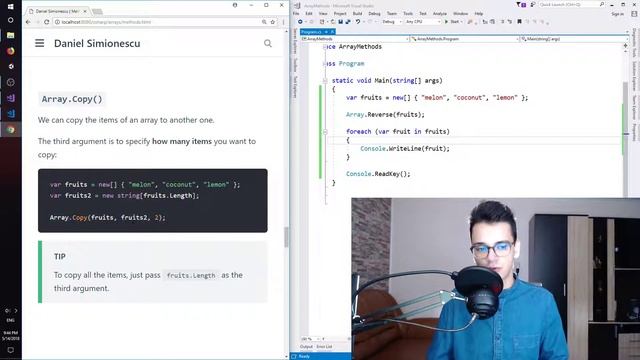
Task: Click the Array.Reverse(fruits) code line
Action: tap(385, 115)
